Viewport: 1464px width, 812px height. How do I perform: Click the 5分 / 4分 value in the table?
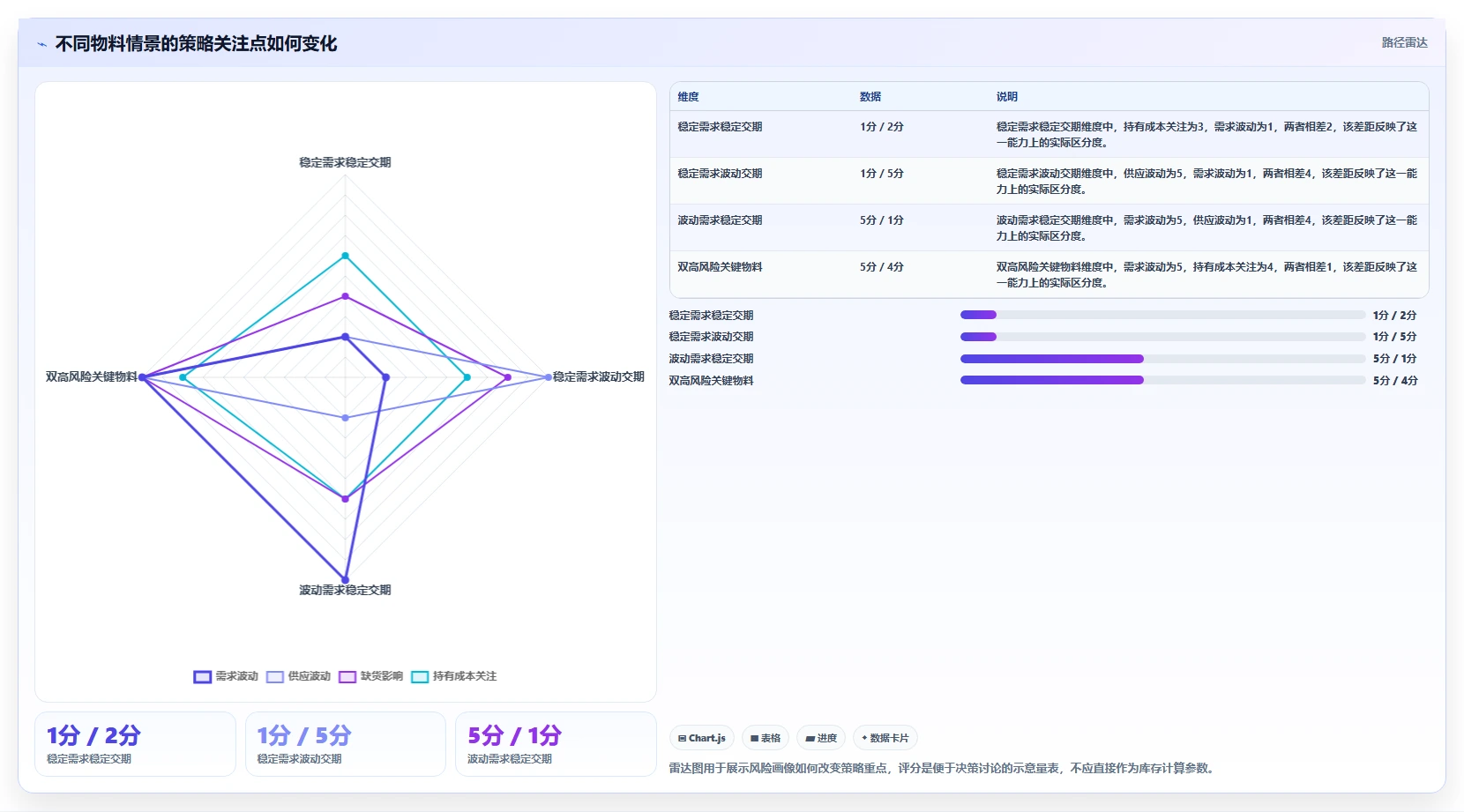click(x=882, y=267)
